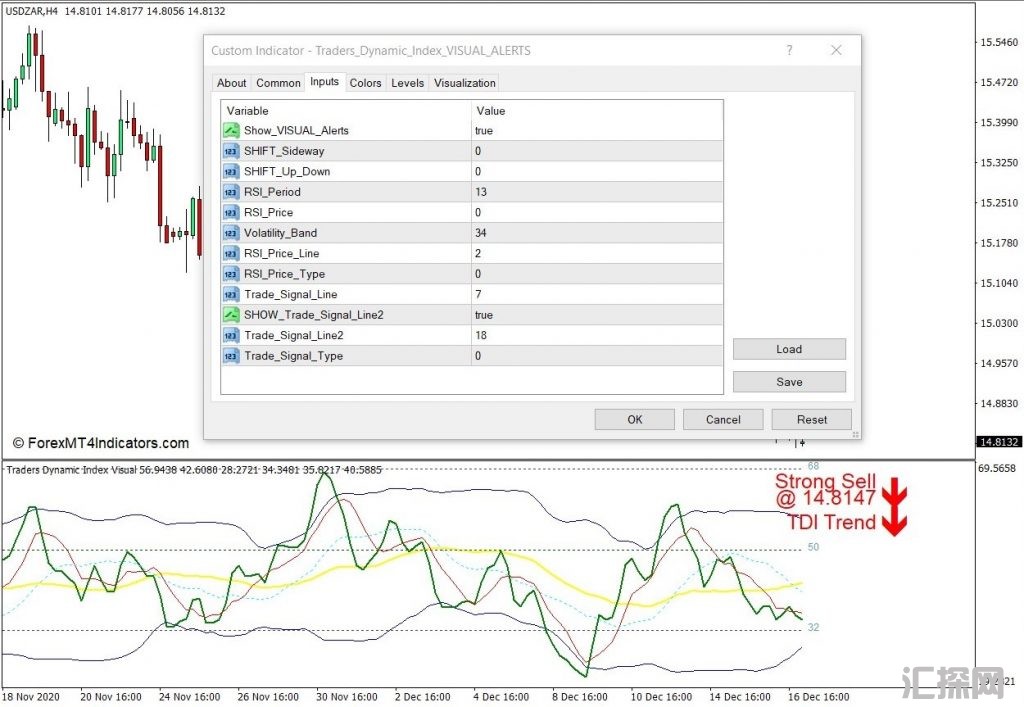Click the USDZAR,H4 chart title
This screenshot has height=707, width=1024.
[x=31, y=11]
